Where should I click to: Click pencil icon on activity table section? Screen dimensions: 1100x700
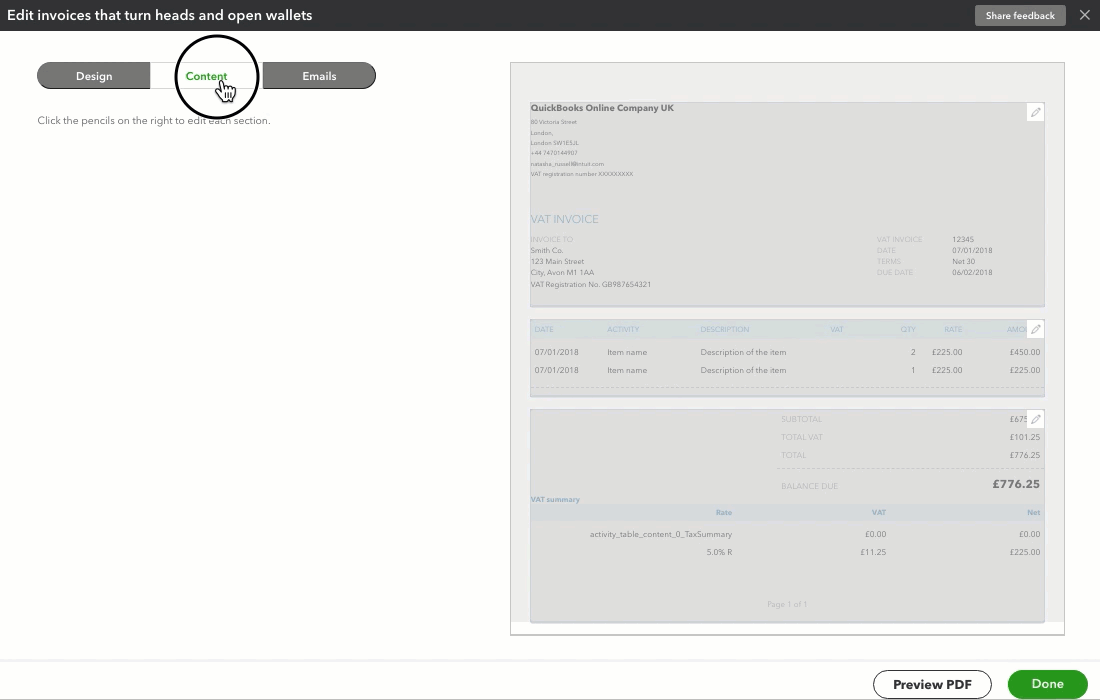[1035, 329]
